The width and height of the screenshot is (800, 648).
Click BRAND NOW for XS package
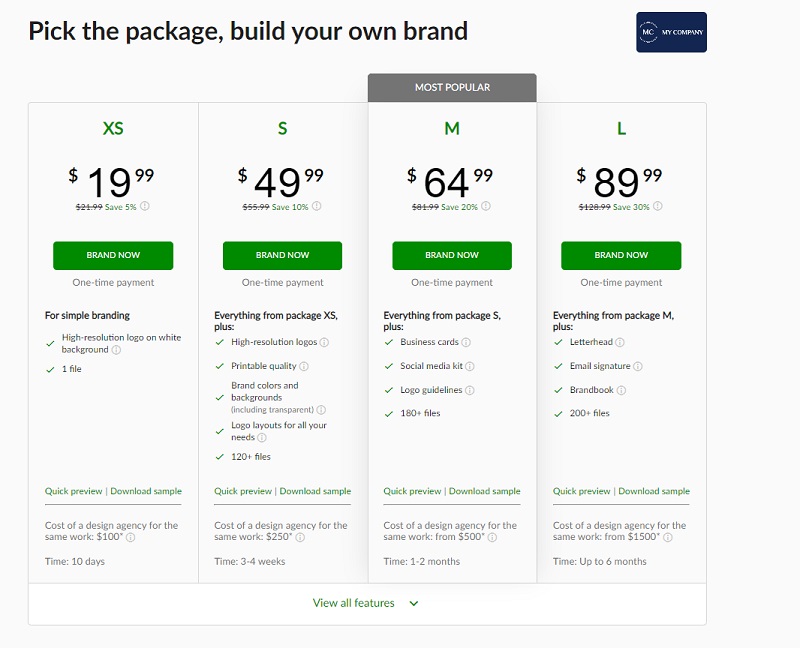point(113,255)
